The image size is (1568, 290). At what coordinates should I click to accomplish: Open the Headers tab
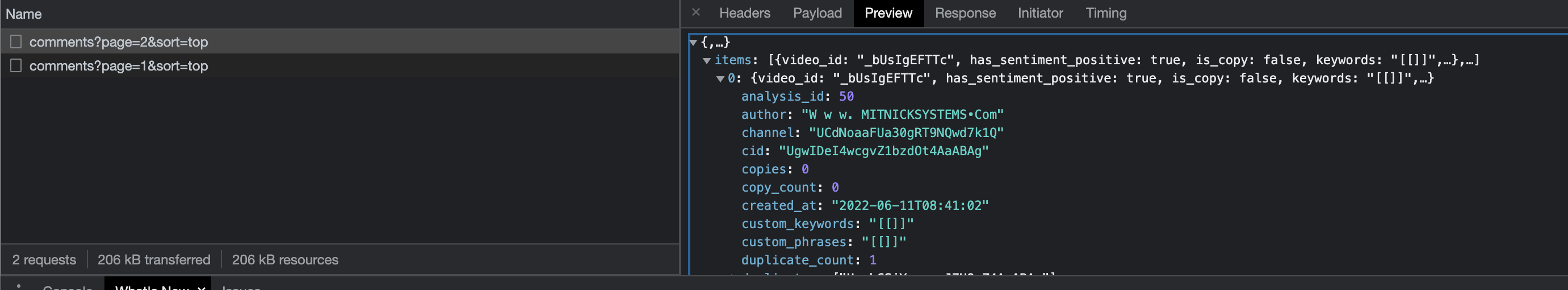[744, 13]
